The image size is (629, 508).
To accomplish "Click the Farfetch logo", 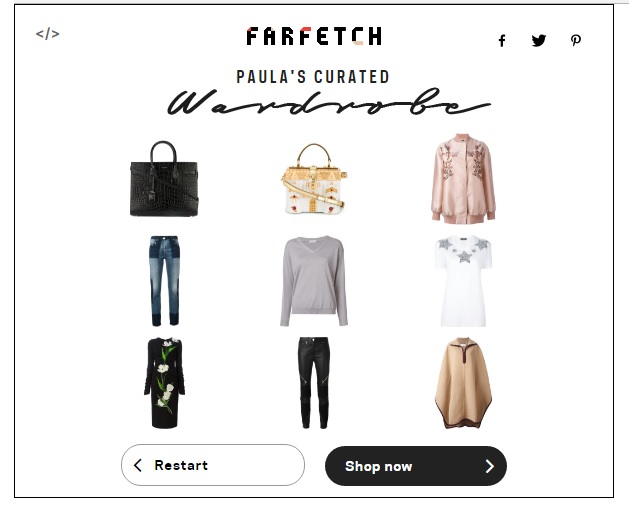I will click(314, 36).
